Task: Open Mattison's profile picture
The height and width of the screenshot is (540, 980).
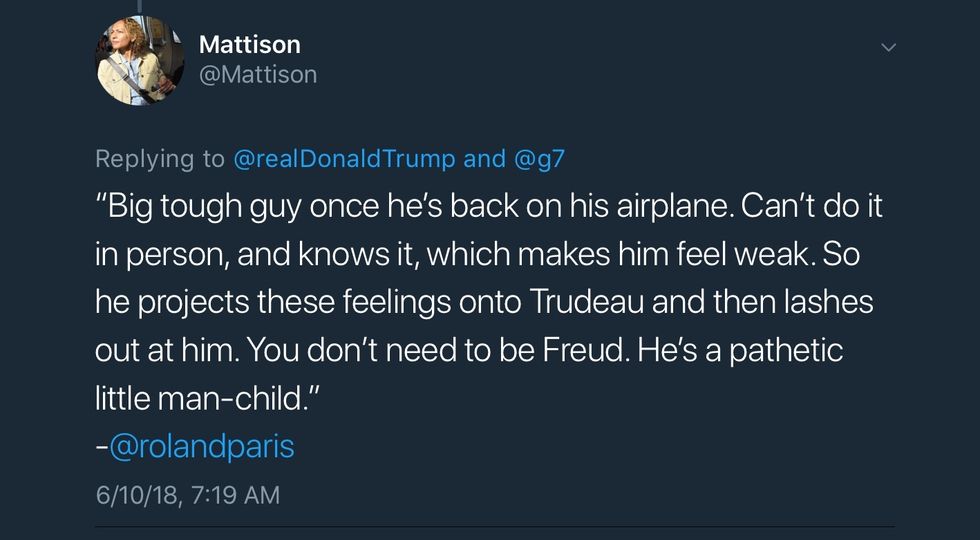Action: point(140,61)
